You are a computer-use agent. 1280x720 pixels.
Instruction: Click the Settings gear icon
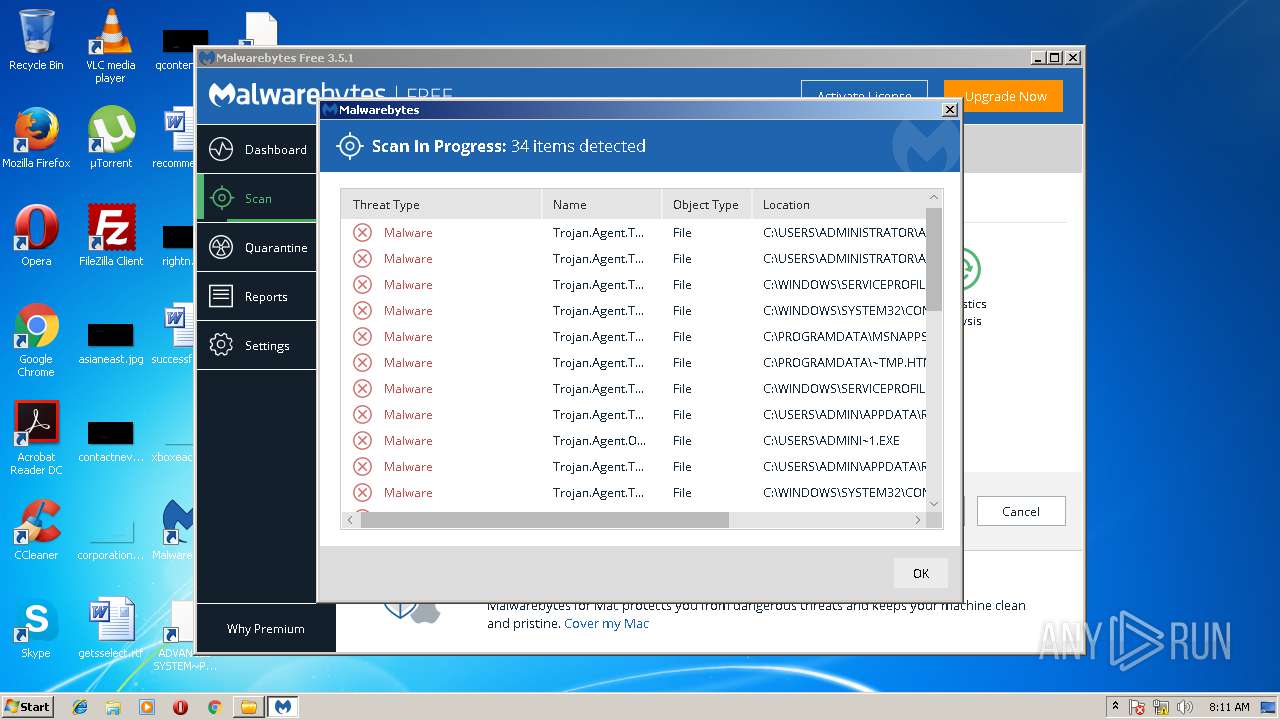point(221,346)
